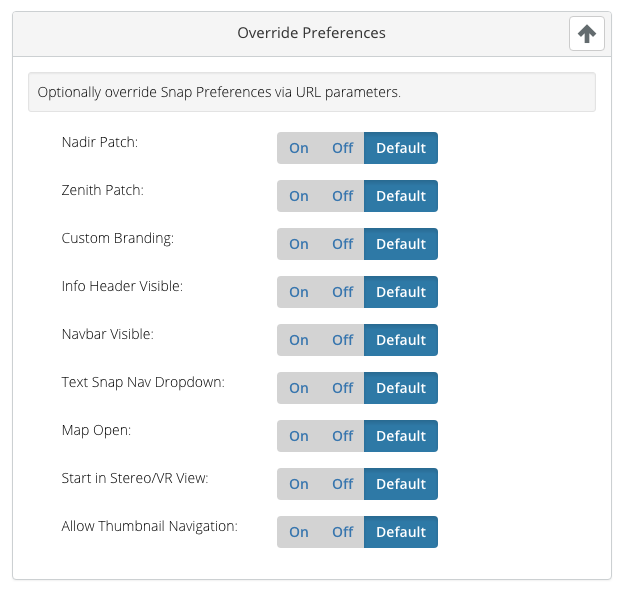
Task: Set Text Snap Nav Dropdown to Off
Action: click(342, 388)
